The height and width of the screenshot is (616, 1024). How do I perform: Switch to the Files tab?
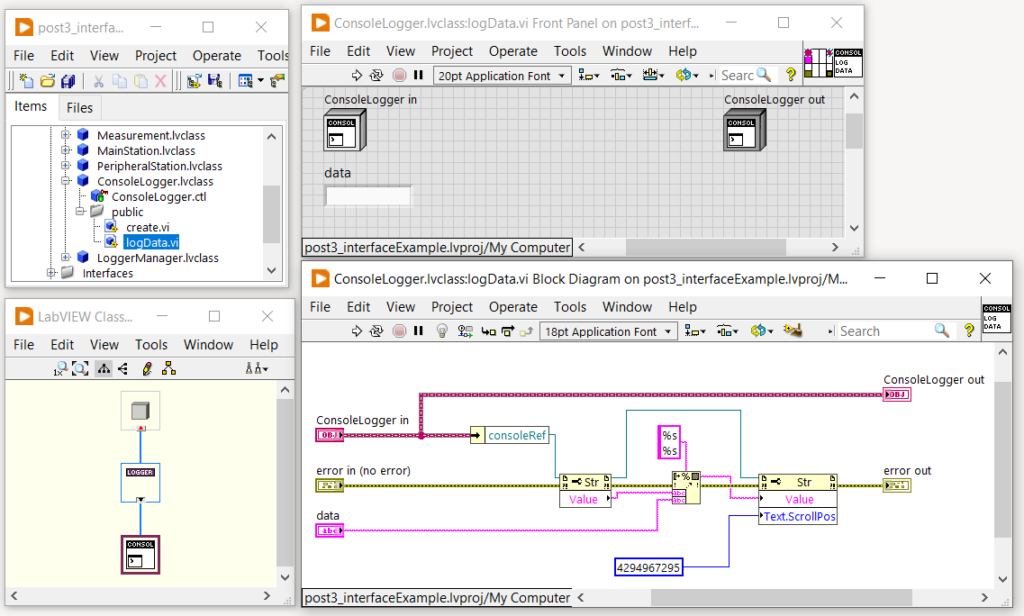point(79,108)
